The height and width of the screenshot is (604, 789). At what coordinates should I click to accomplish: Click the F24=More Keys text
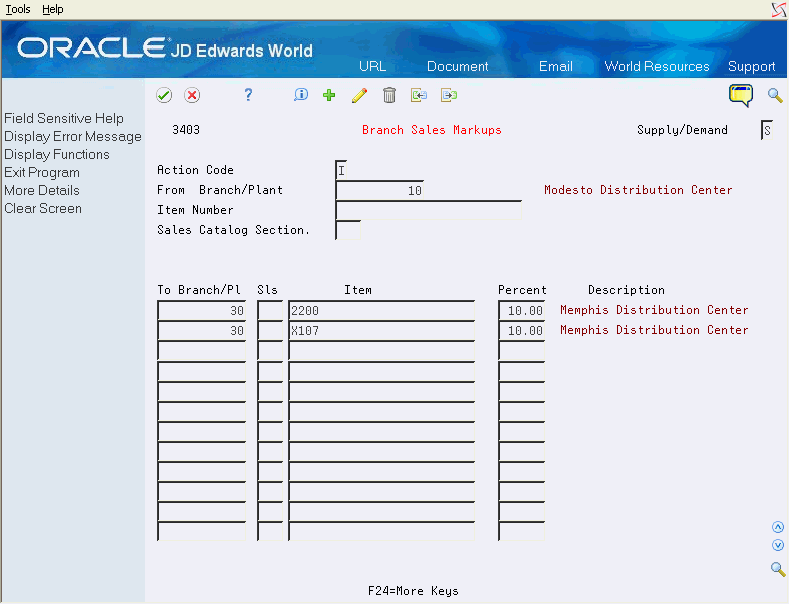coord(413,591)
